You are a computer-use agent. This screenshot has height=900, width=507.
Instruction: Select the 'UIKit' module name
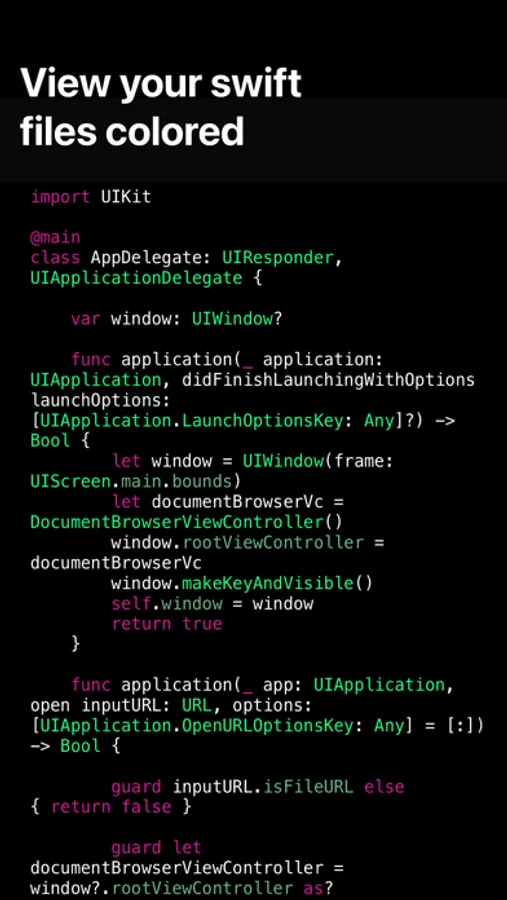(126, 197)
